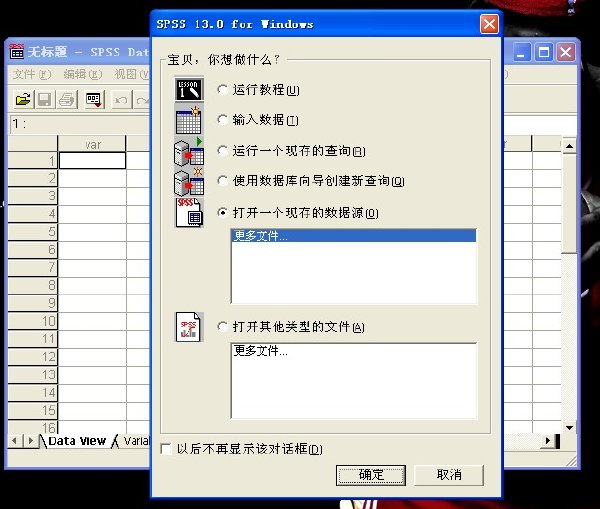Viewport: 600px width, 509px height.
Task: Click the 确定 button
Action: [x=371, y=475]
